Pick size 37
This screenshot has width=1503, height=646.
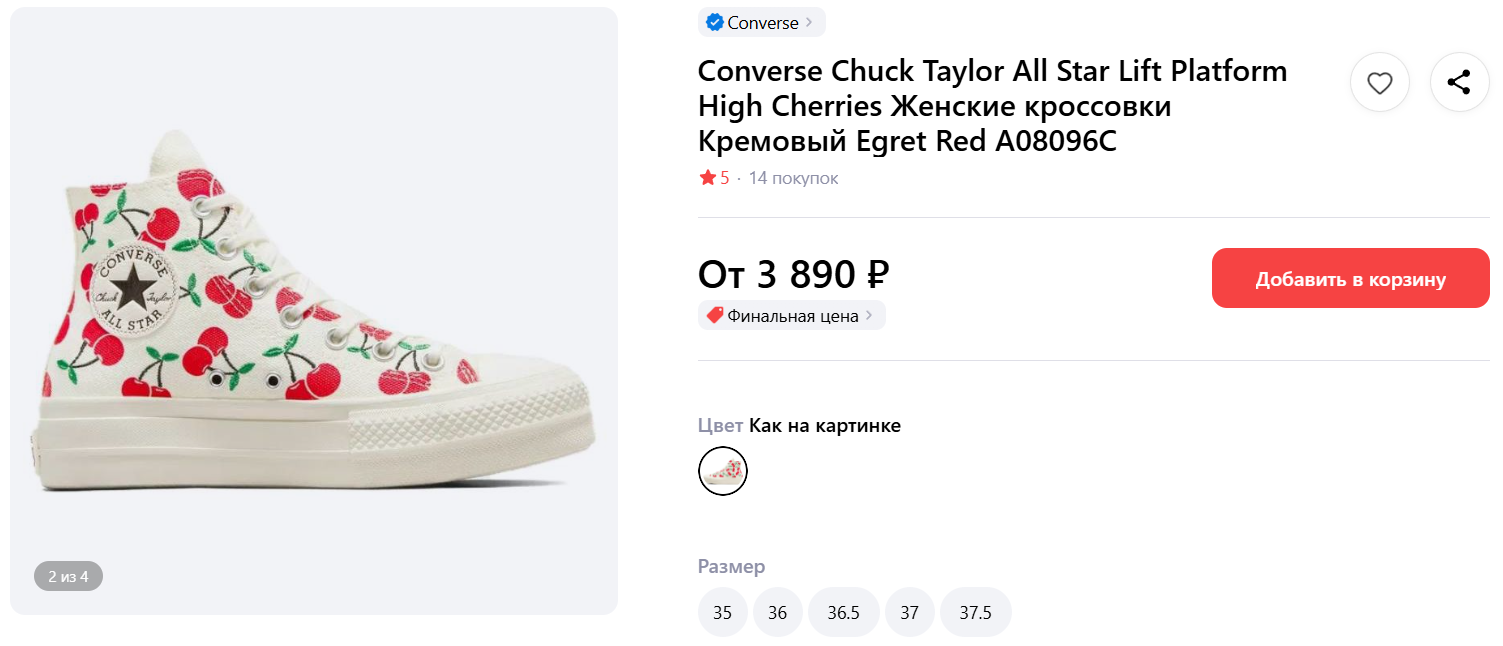(909, 612)
